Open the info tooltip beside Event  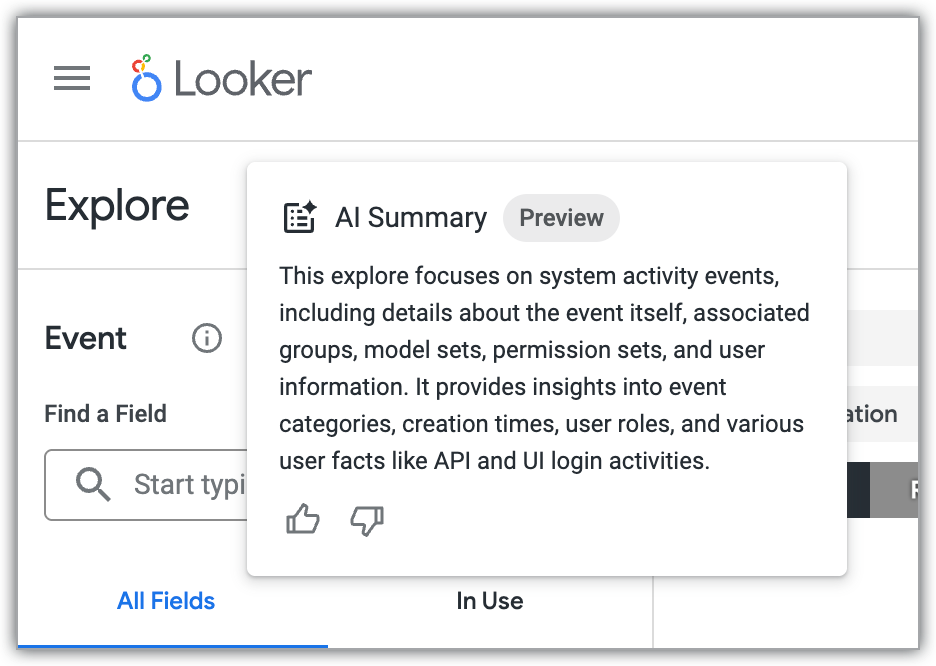click(x=206, y=338)
